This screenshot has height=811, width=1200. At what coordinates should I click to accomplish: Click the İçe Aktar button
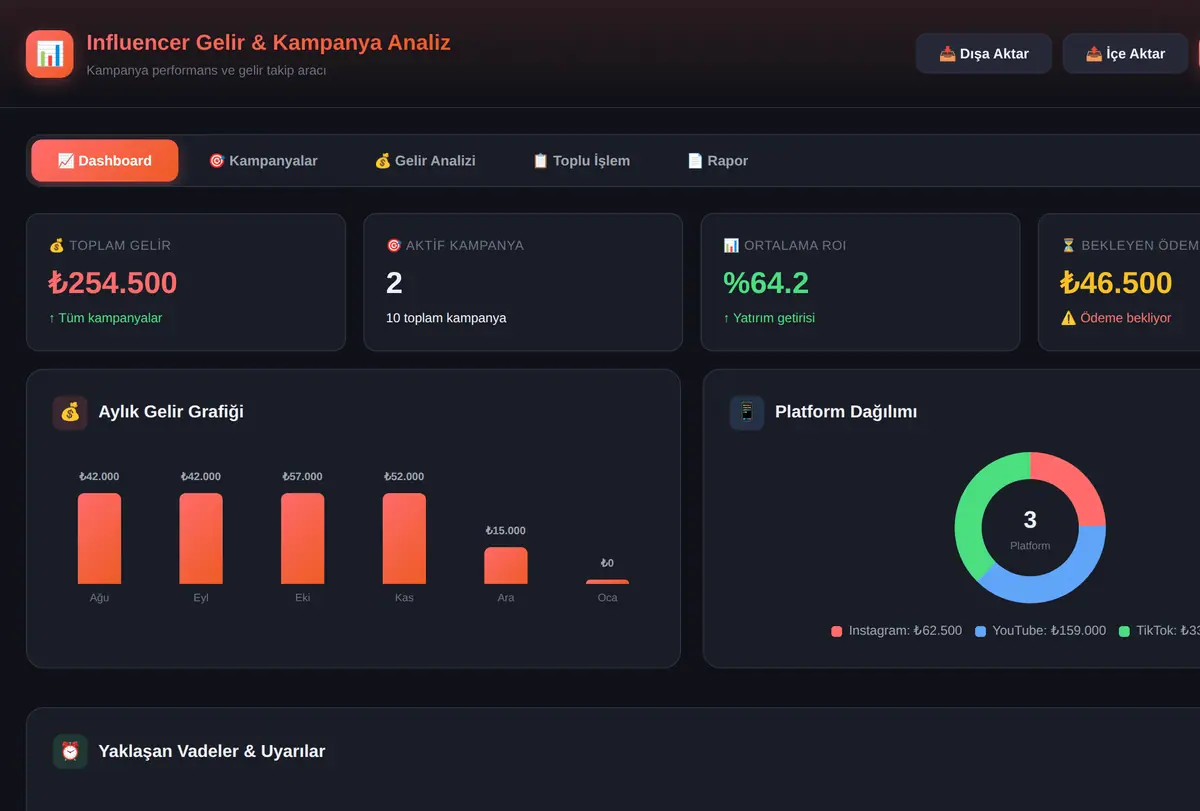[1126, 54]
